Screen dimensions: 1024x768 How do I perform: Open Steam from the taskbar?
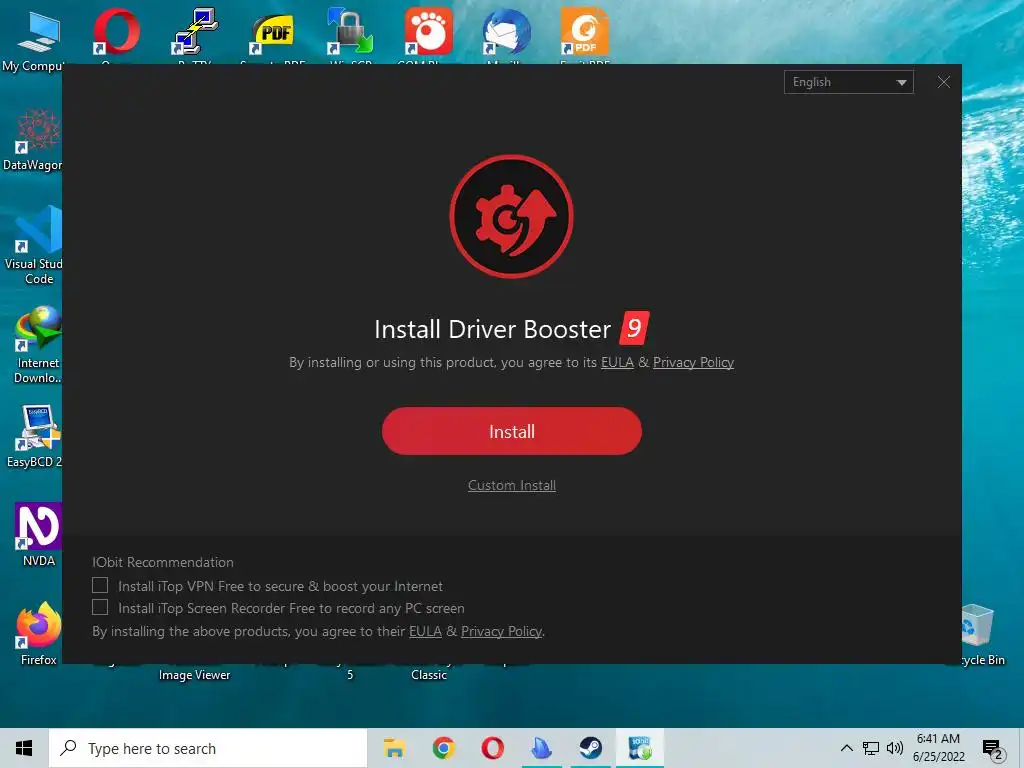click(590, 748)
